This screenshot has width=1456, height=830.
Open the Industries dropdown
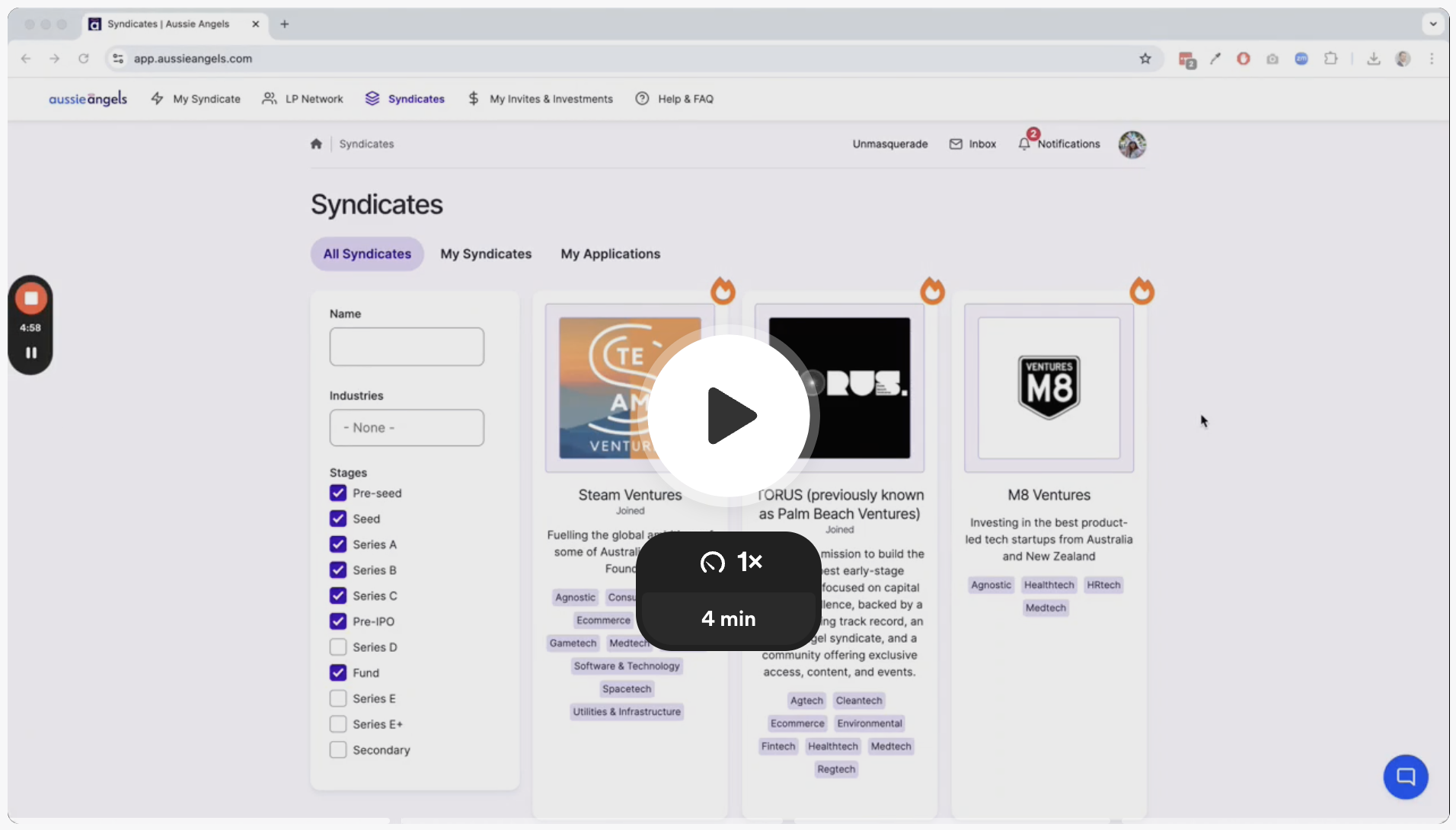click(x=407, y=428)
